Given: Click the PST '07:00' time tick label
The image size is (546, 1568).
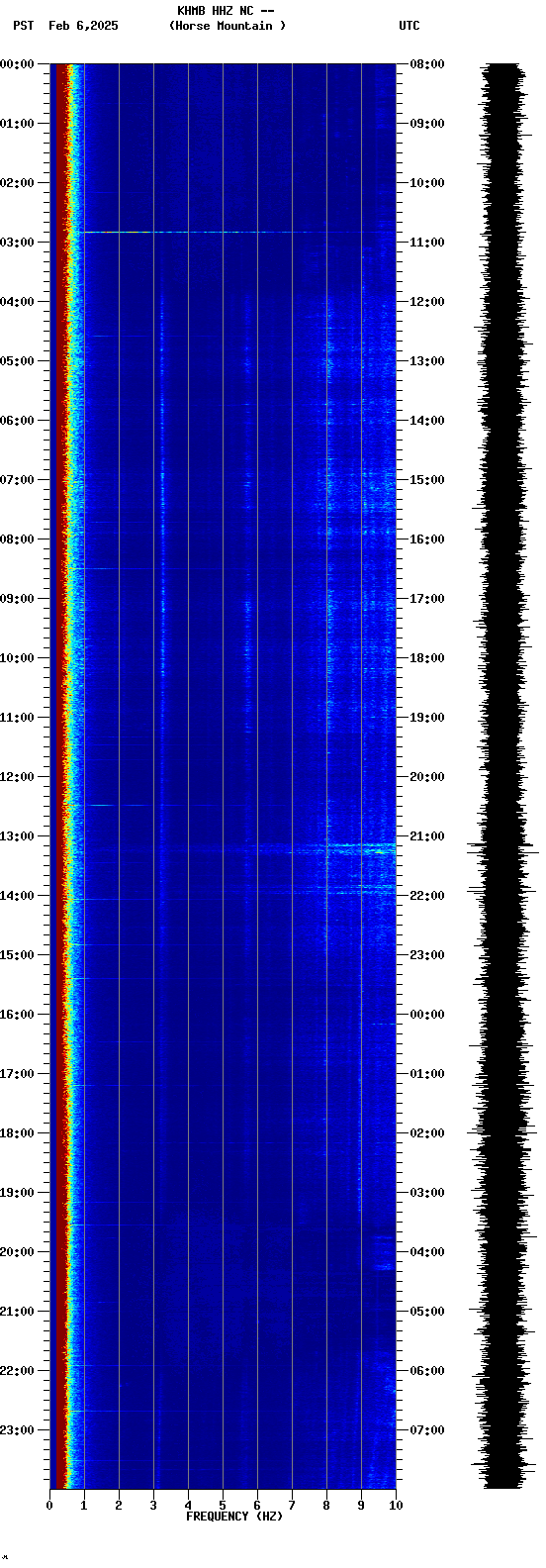Looking at the screenshot, I should [x=17, y=480].
